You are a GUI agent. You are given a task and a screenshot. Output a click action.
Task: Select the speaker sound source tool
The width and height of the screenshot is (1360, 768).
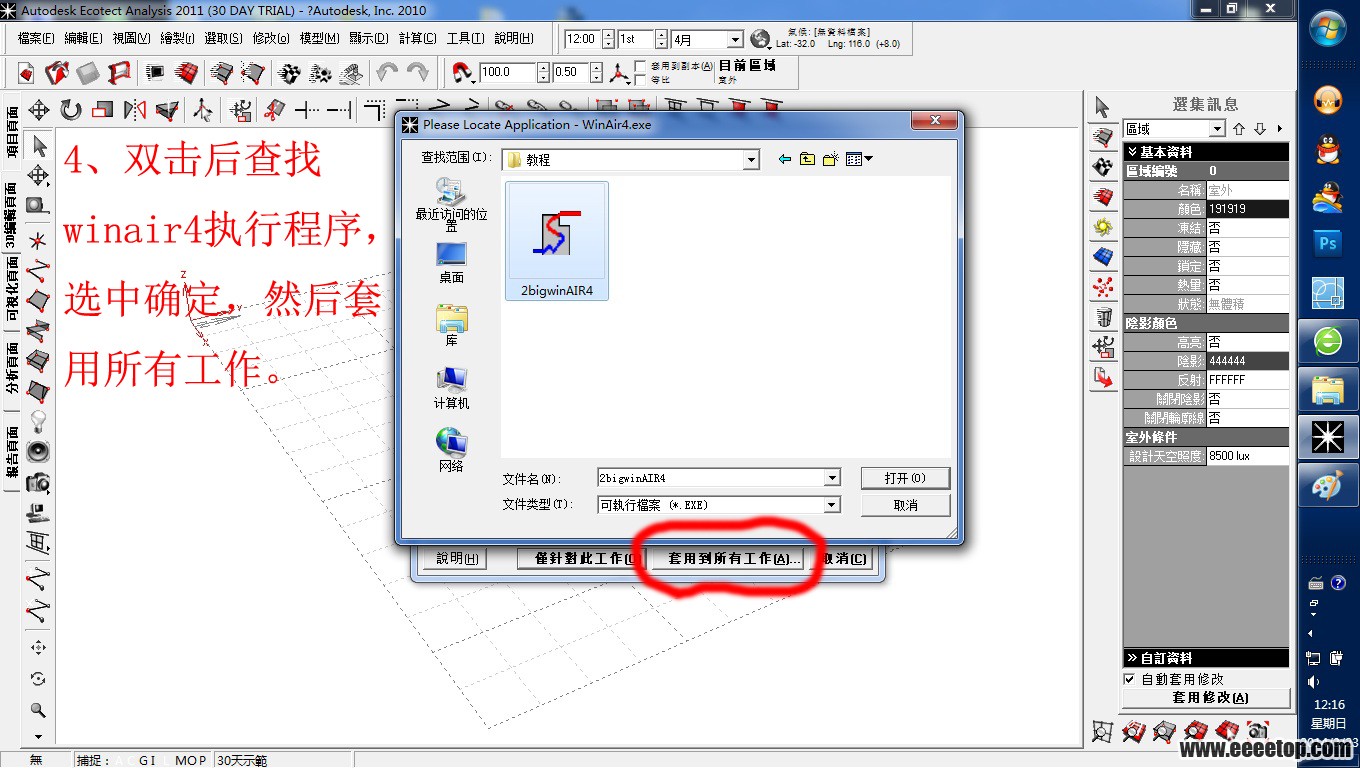tap(38, 451)
